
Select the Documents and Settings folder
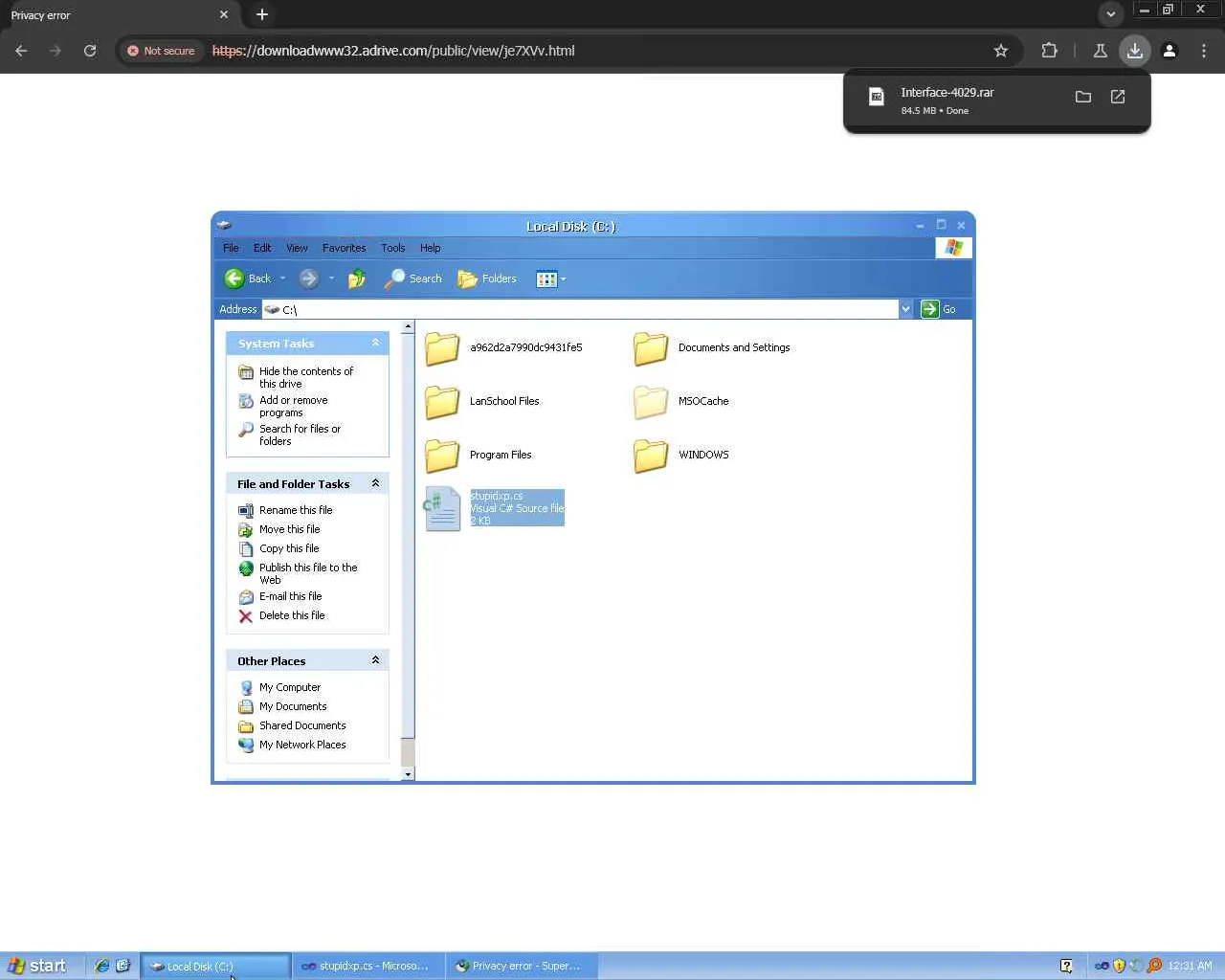(x=712, y=348)
